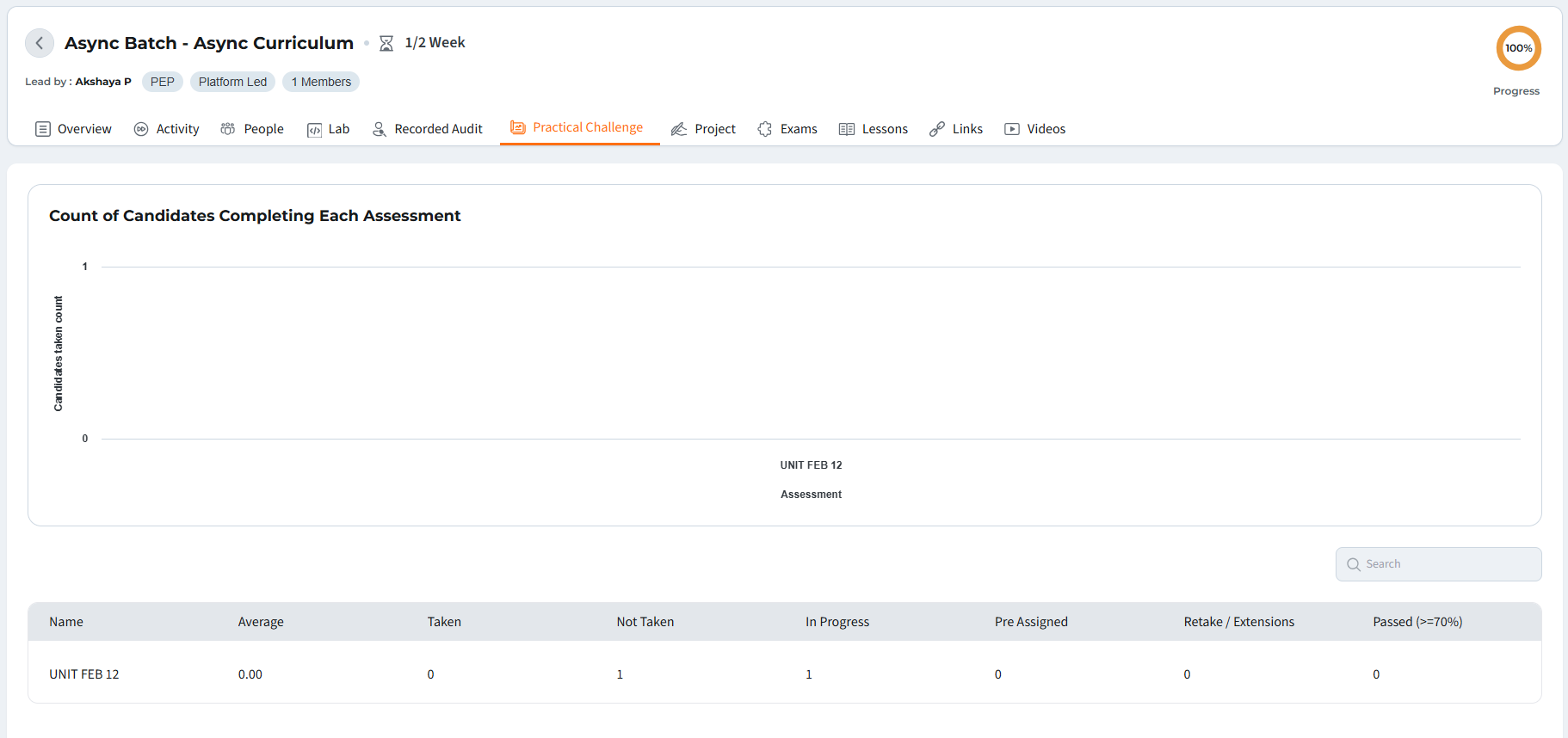Click the PEP tag
Screen dimensions: 1568x738
[x=163, y=82]
